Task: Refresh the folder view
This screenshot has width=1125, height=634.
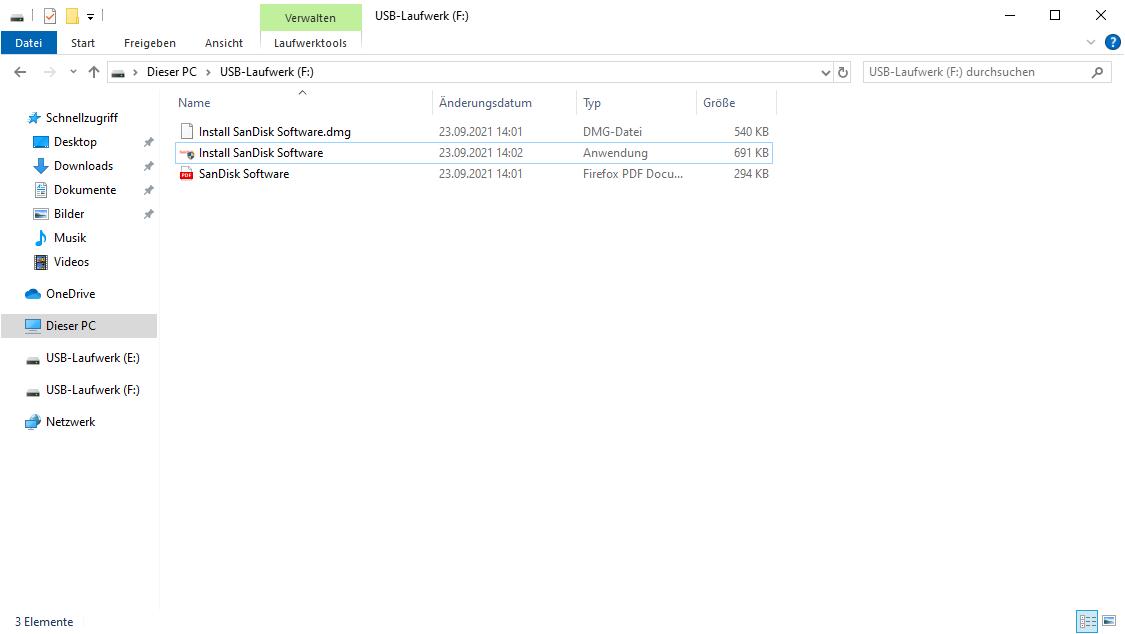Action: coord(843,72)
